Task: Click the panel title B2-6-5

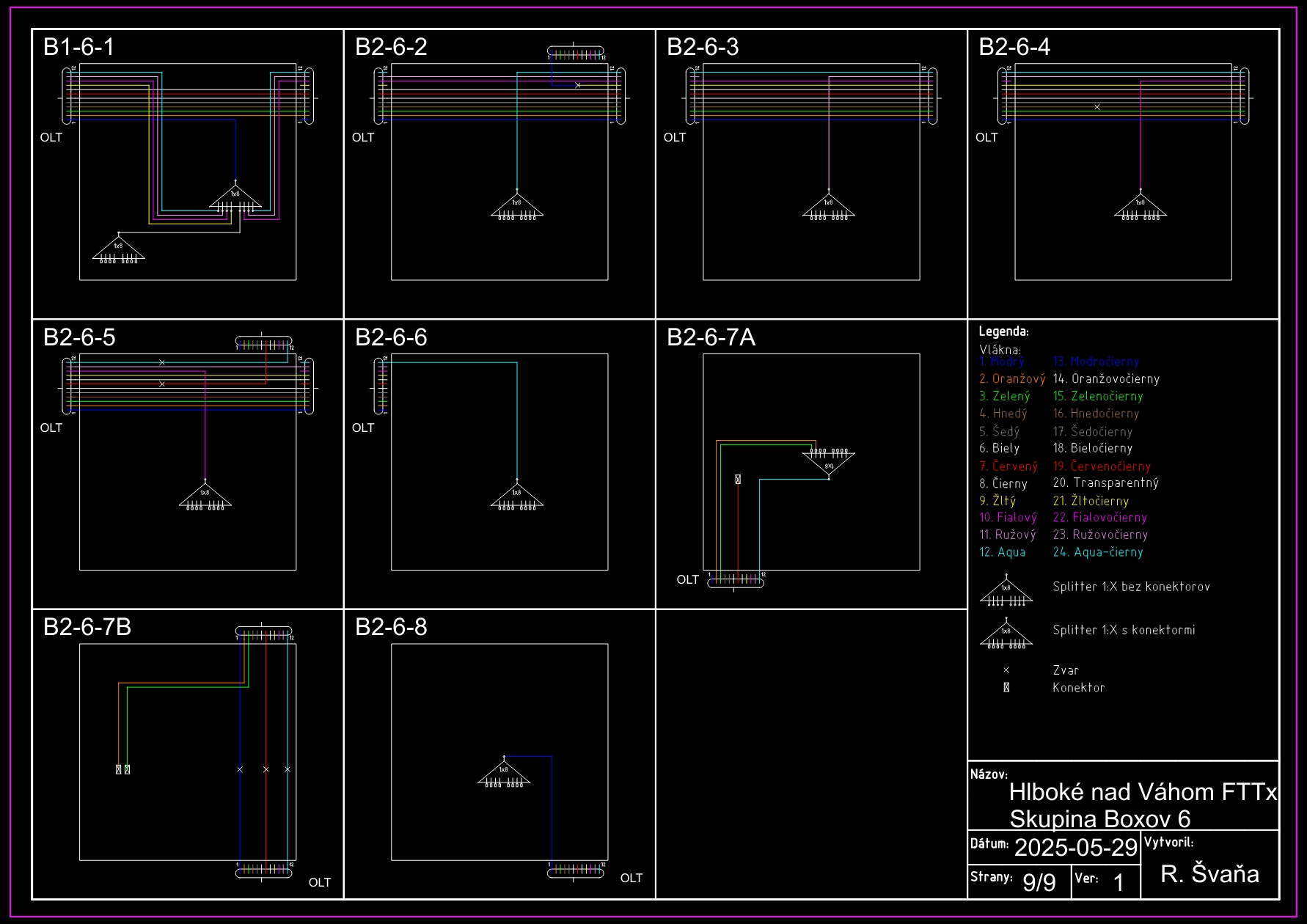Action: 79,337
